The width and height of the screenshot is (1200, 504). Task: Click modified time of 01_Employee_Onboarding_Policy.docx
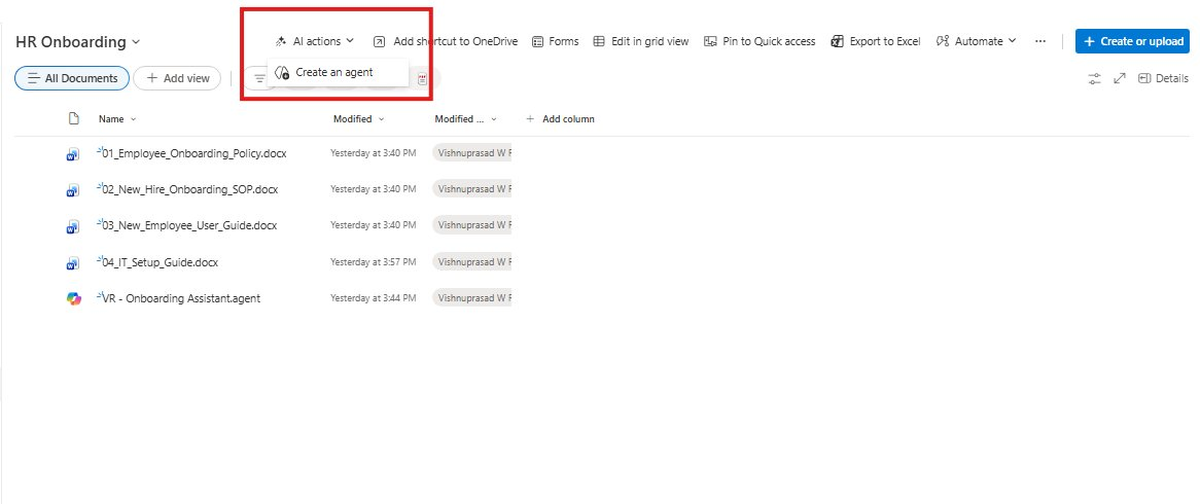[373, 154]
